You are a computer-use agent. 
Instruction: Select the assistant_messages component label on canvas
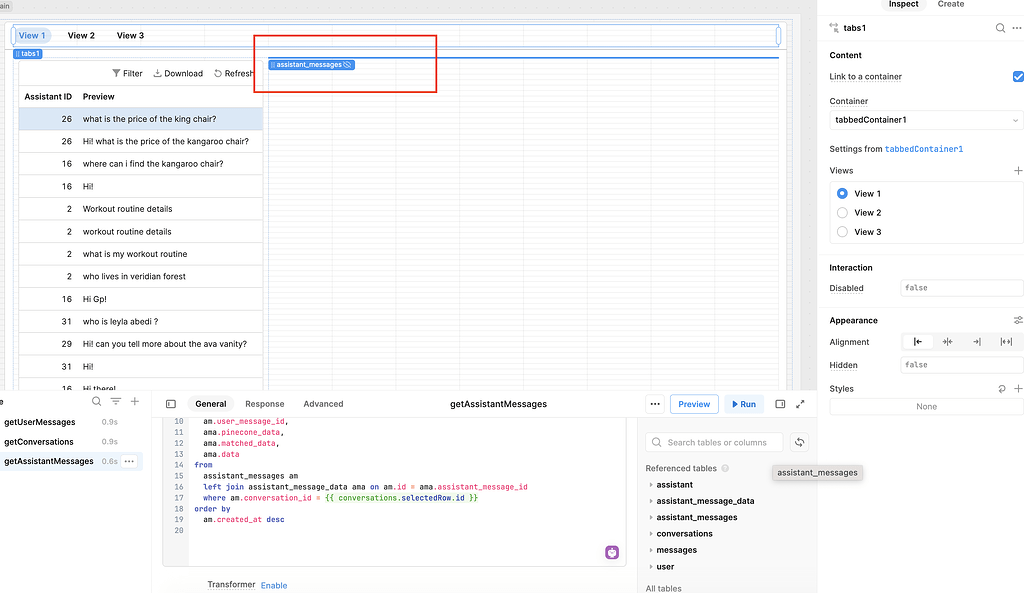click(312, 65)
